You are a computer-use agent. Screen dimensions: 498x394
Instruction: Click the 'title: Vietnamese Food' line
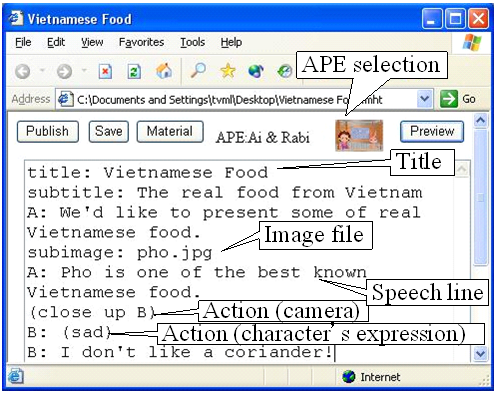[x=148, y=173]
